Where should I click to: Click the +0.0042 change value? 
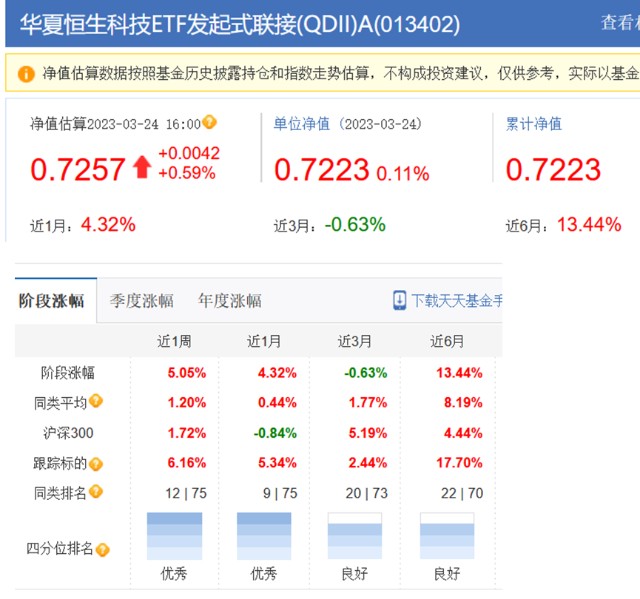tap(189, 153)
